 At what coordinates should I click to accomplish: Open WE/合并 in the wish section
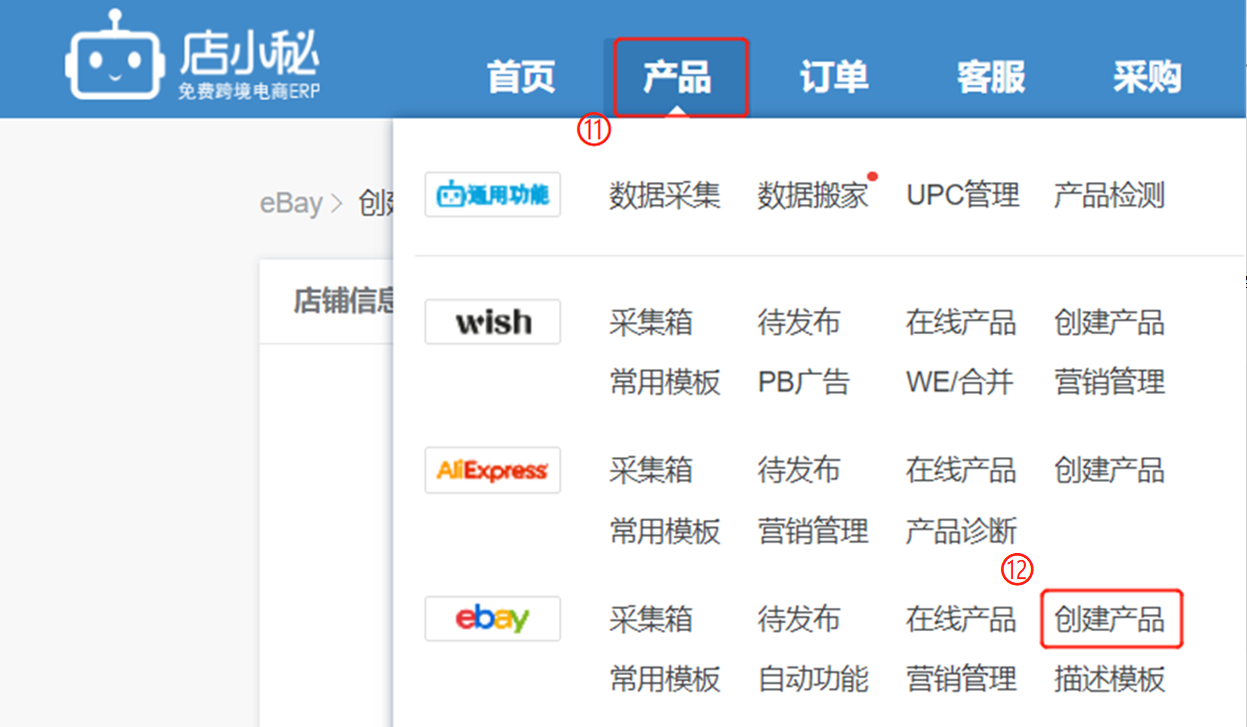tap(960, 382)
